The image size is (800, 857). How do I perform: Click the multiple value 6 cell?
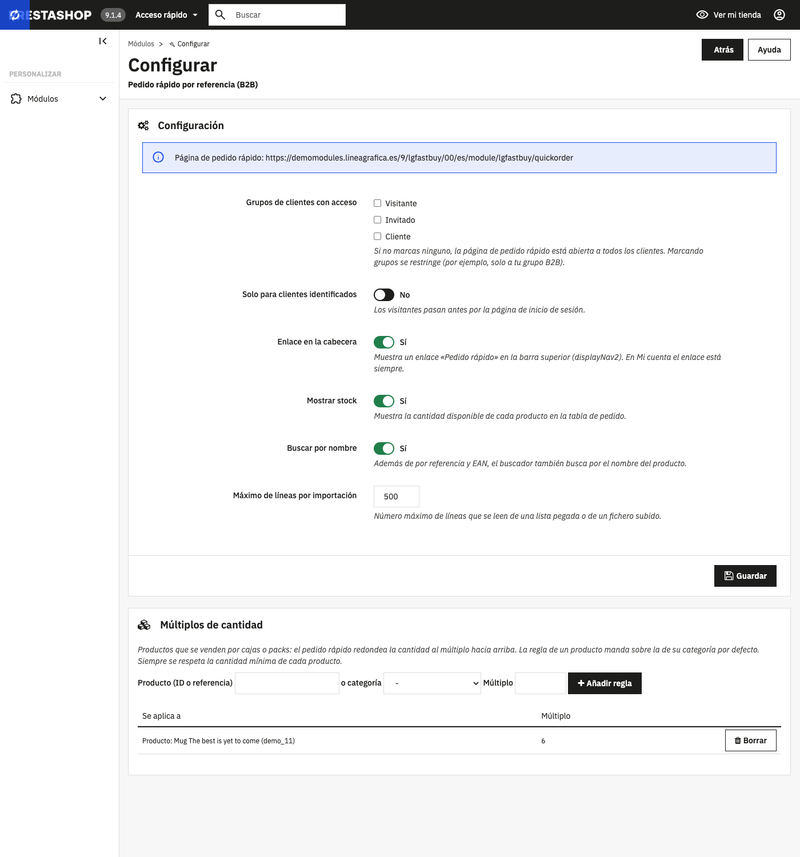tap(543, 741)
